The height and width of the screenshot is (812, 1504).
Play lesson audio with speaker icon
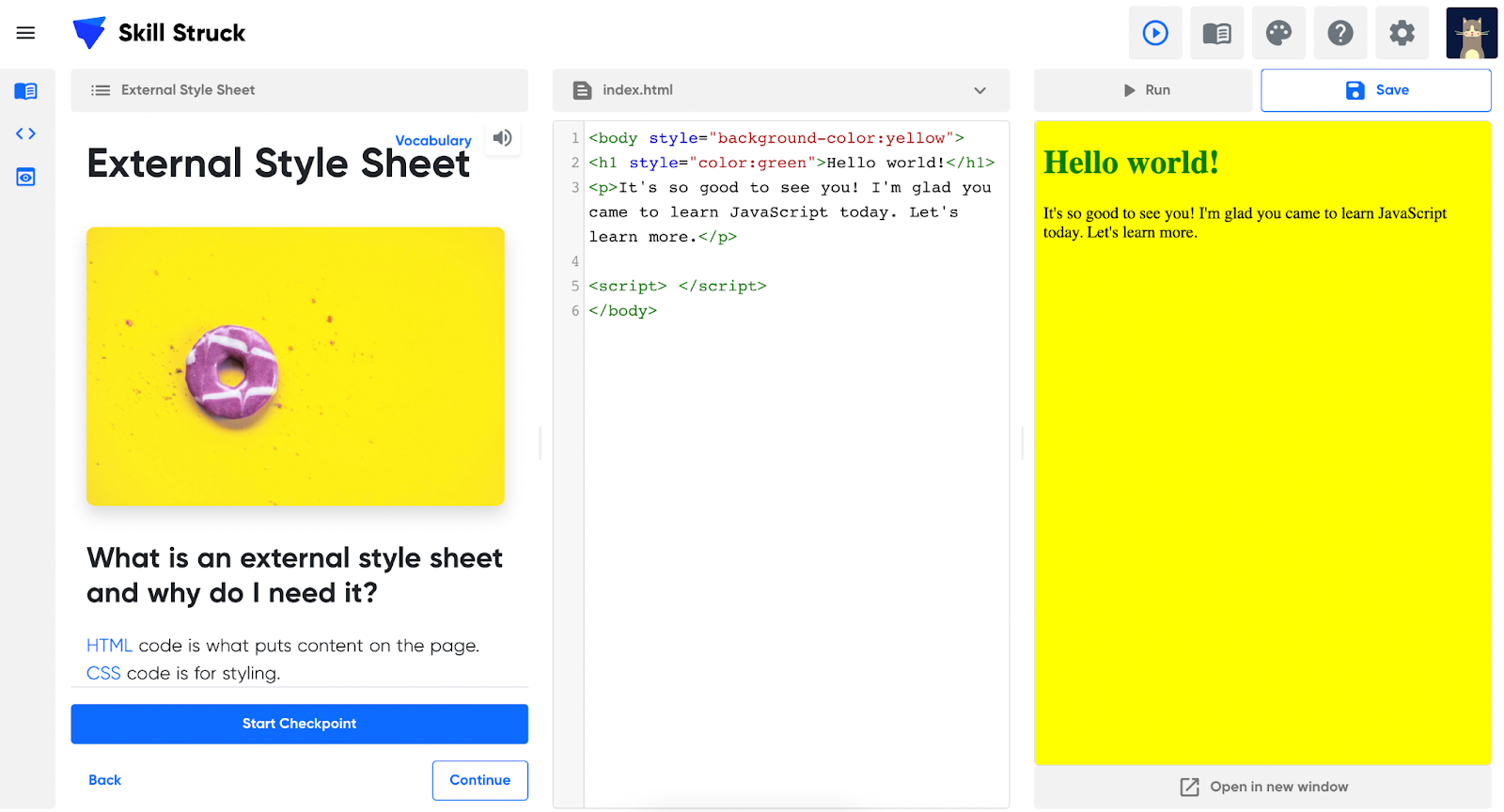point(503,138)
